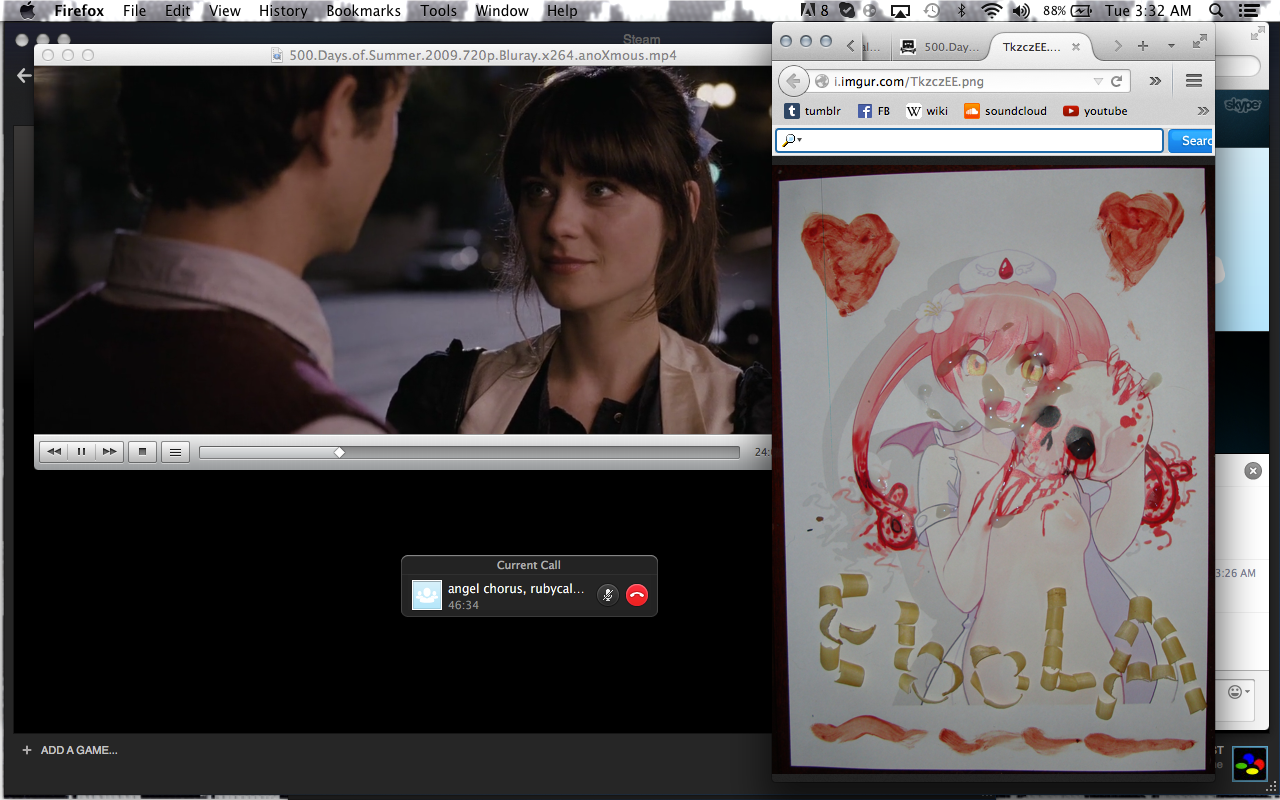Viewport: 1280px width, 800px height.
Task: Fast-forward the VLC video
Action: tap(109, 452)
